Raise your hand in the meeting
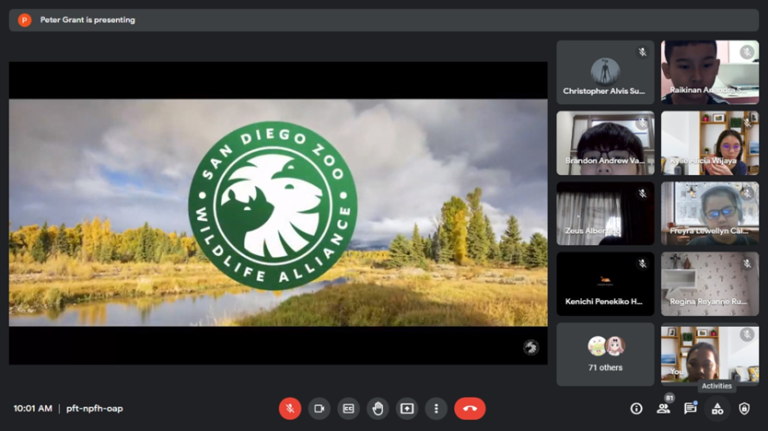This screenshot has width=768, height=431. pos(377,408)
